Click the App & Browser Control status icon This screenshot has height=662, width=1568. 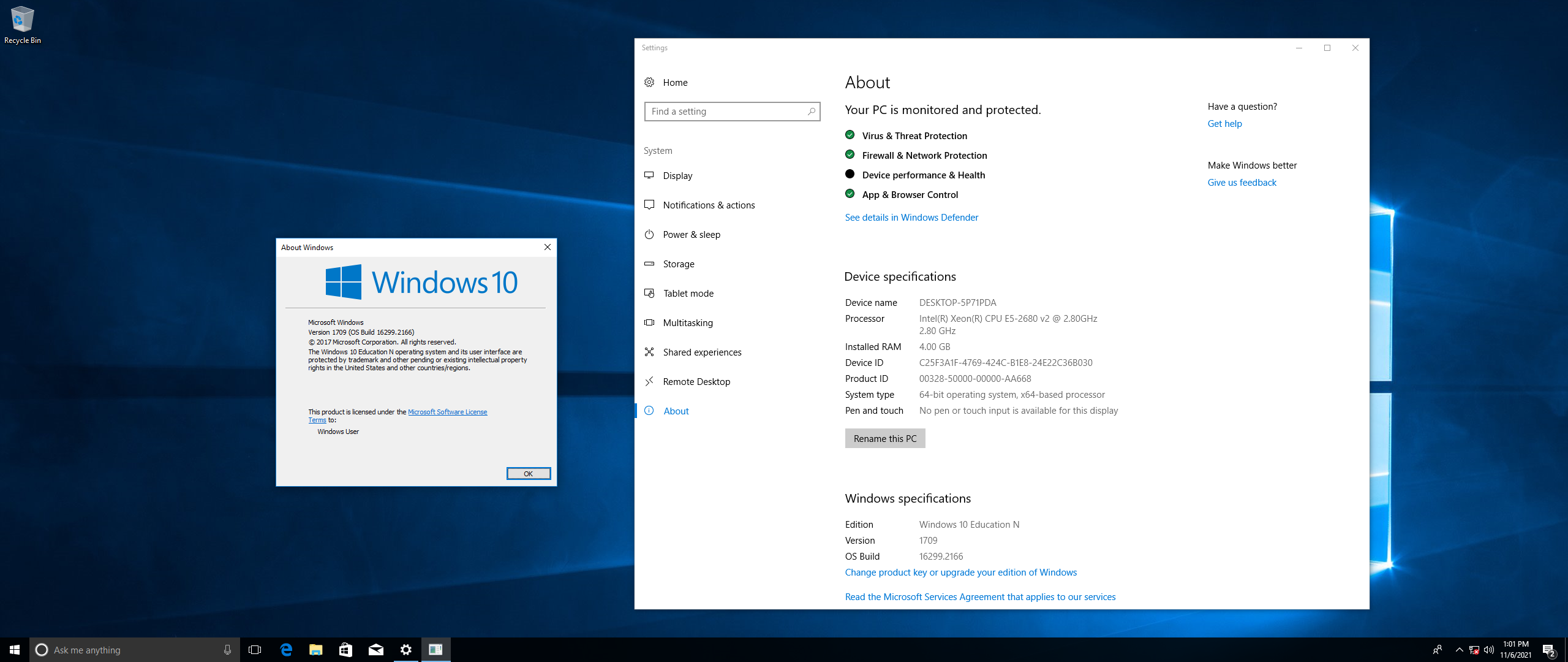(x=850, y=194)
